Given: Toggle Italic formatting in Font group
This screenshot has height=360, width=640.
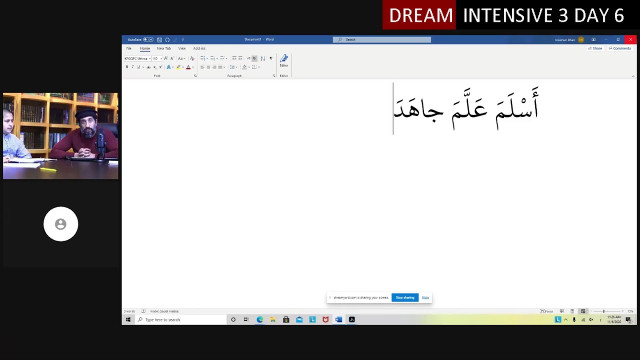Looking at the screenshot, I should click(x=133, y=67).
